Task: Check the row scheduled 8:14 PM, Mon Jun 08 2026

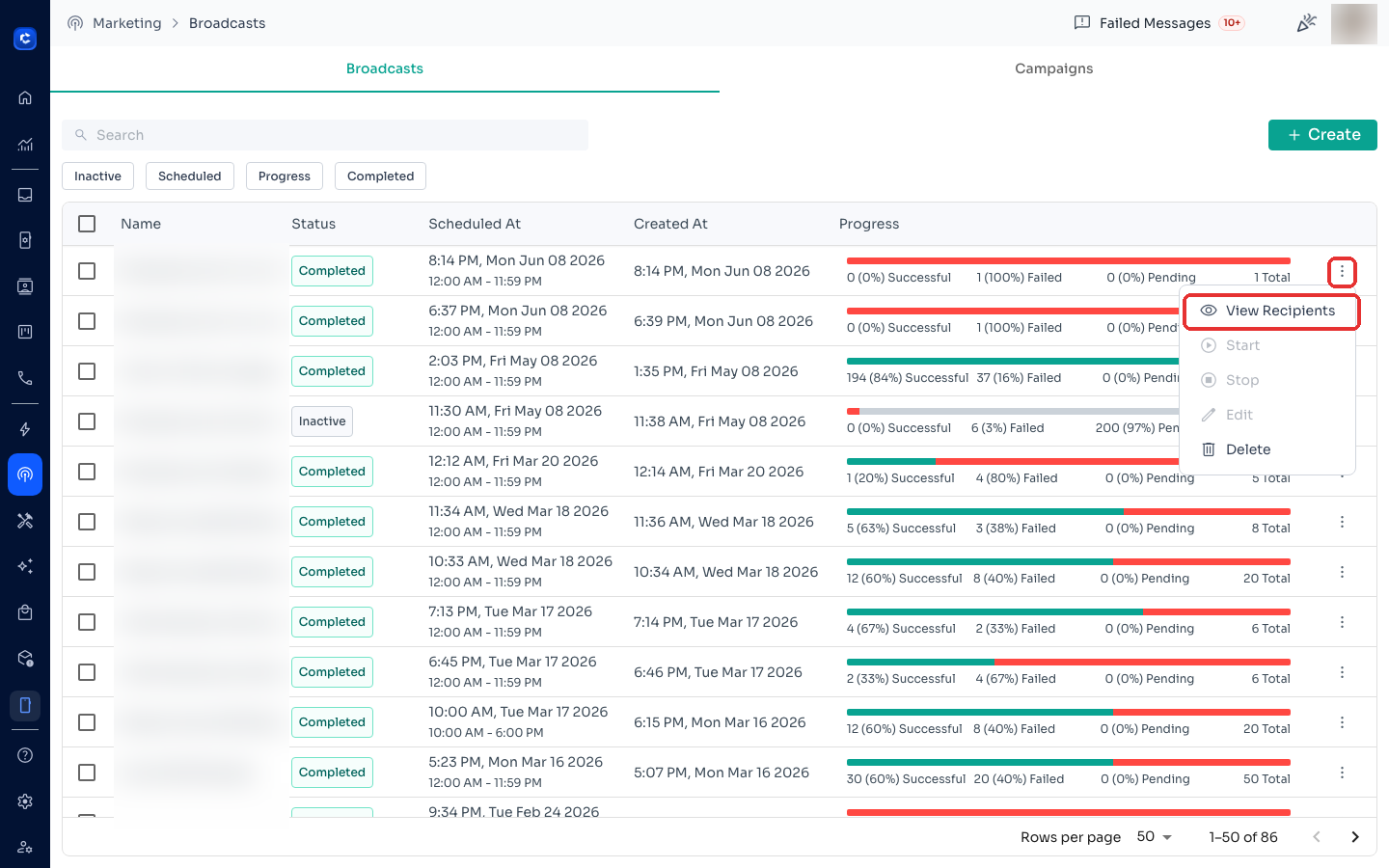Action: (x=87, y=271)
